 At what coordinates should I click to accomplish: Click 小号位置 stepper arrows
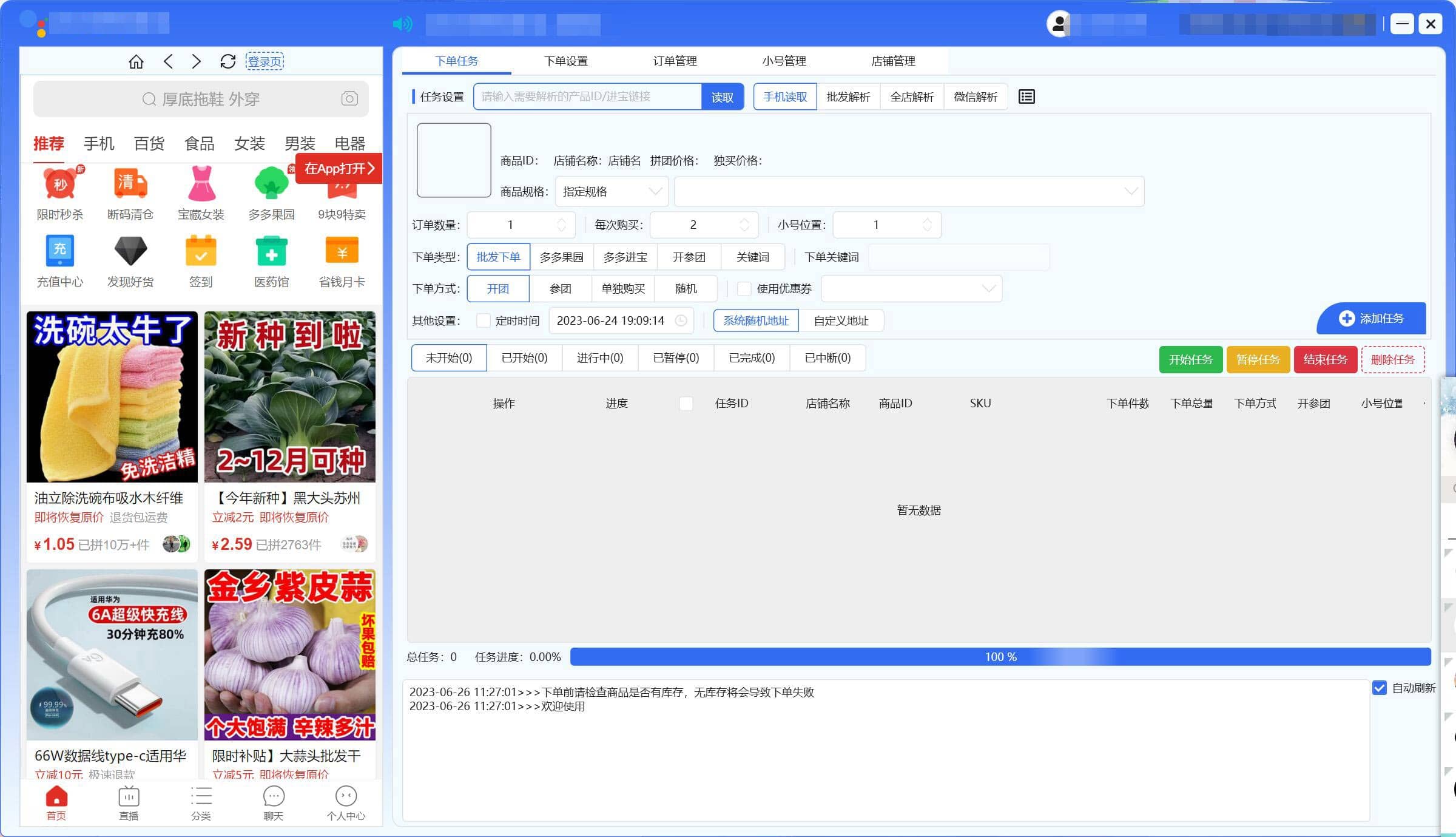click(927, 225)
